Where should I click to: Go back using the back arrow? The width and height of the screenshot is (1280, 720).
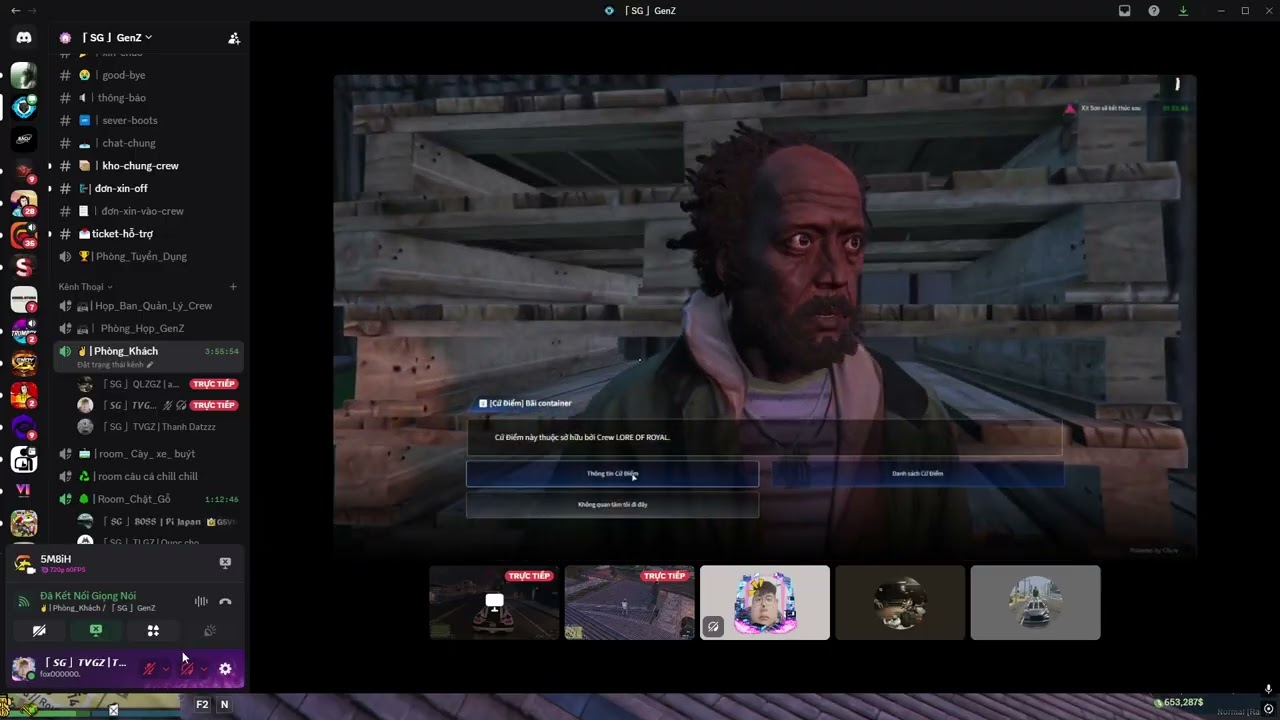pos(15,10)
